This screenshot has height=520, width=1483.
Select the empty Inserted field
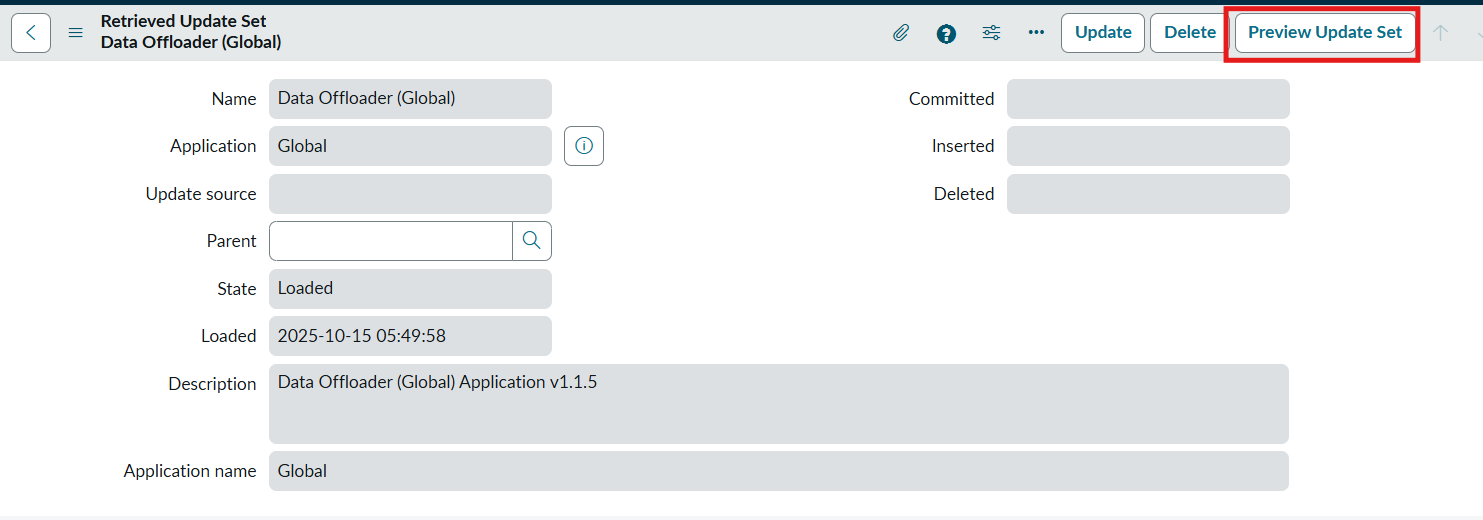[x=1148, y=146]
